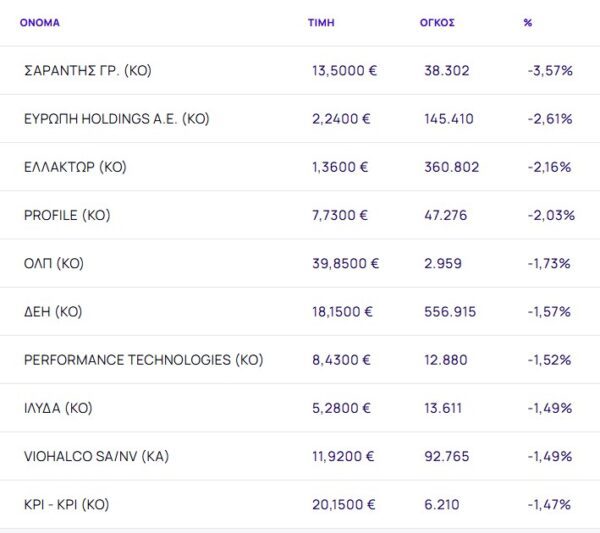Image resolution: width=600 pixels, height=533 pixels.
Task: Select the ΚΡΙ - ΚΡΙ (ΚΟ) stock
Action: click(x=66, y=504)
